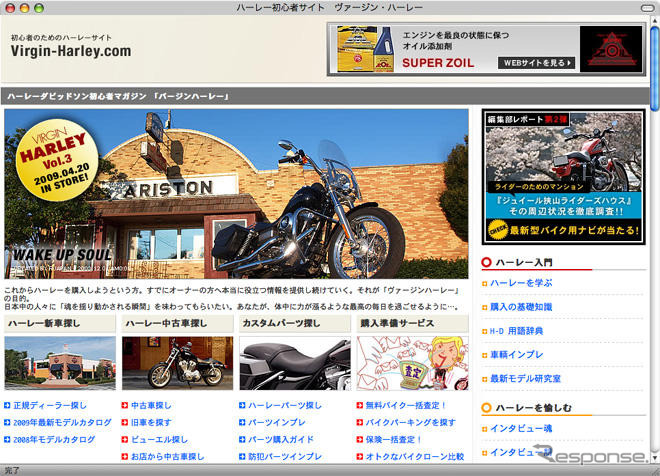Click the blue arrow icon beside ハーレーパーツ探し
This screenshot has height=476, width=660.
[x=242, y=405]
